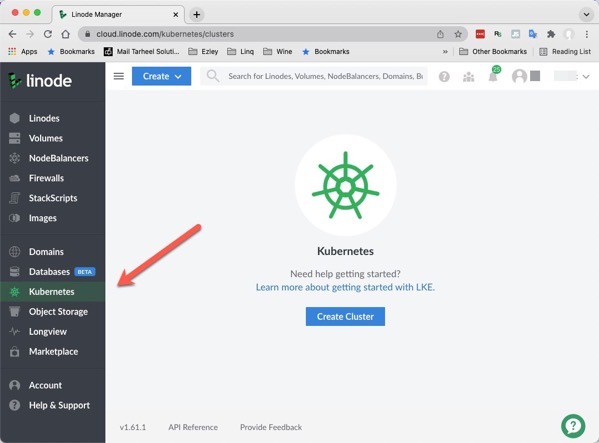Click the Volumes sidebar icon

click(15, 138)
